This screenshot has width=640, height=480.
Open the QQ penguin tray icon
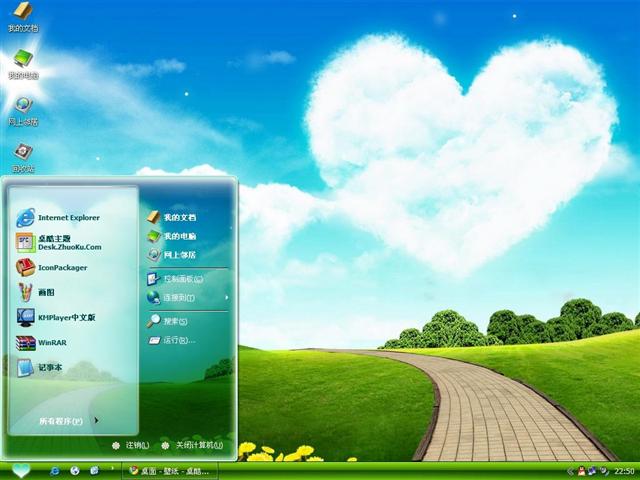pyautogui.click(x=582, y=471)
